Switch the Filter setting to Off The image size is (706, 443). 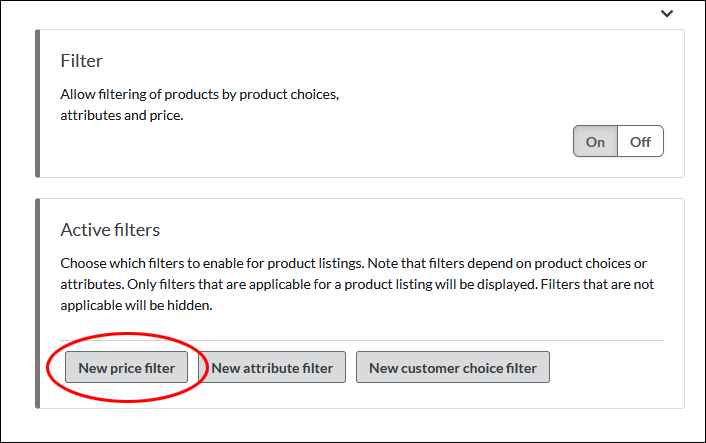click(640, 141)
